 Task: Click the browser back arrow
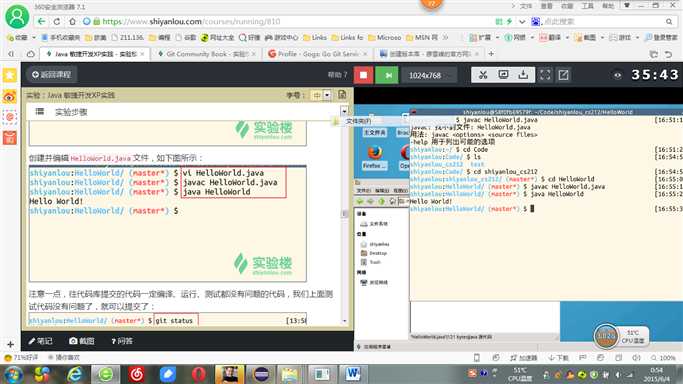pyautogui.click(x=41, y=21)
